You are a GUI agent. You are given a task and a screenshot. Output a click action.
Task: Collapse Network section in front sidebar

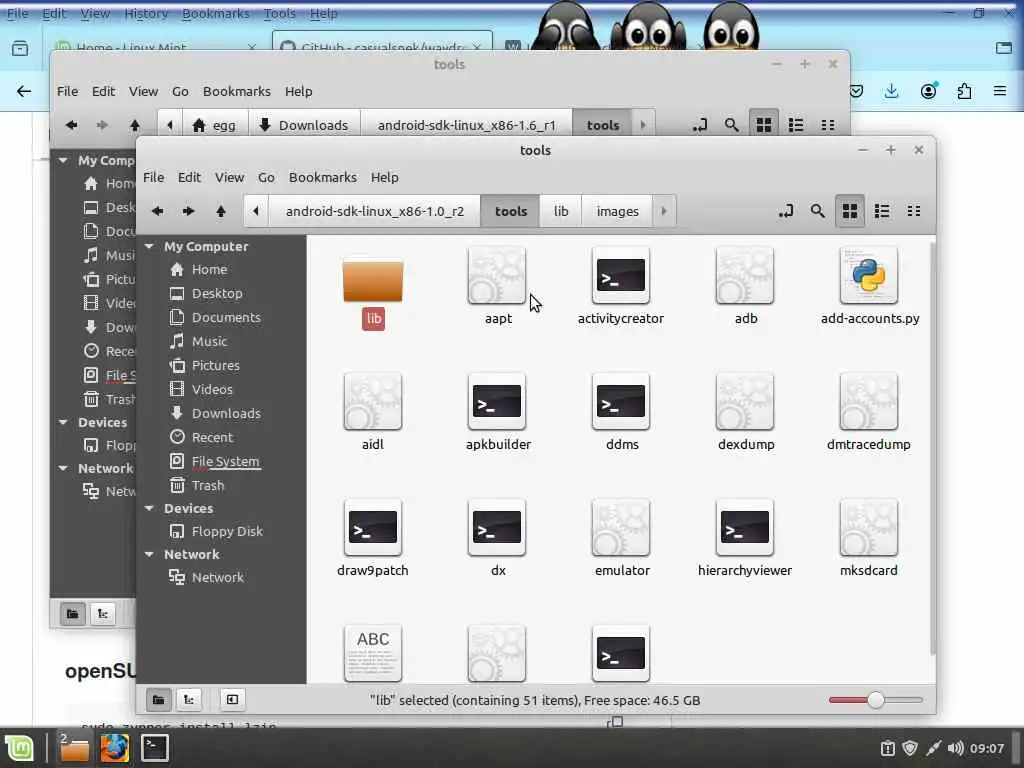pos(150,554)
